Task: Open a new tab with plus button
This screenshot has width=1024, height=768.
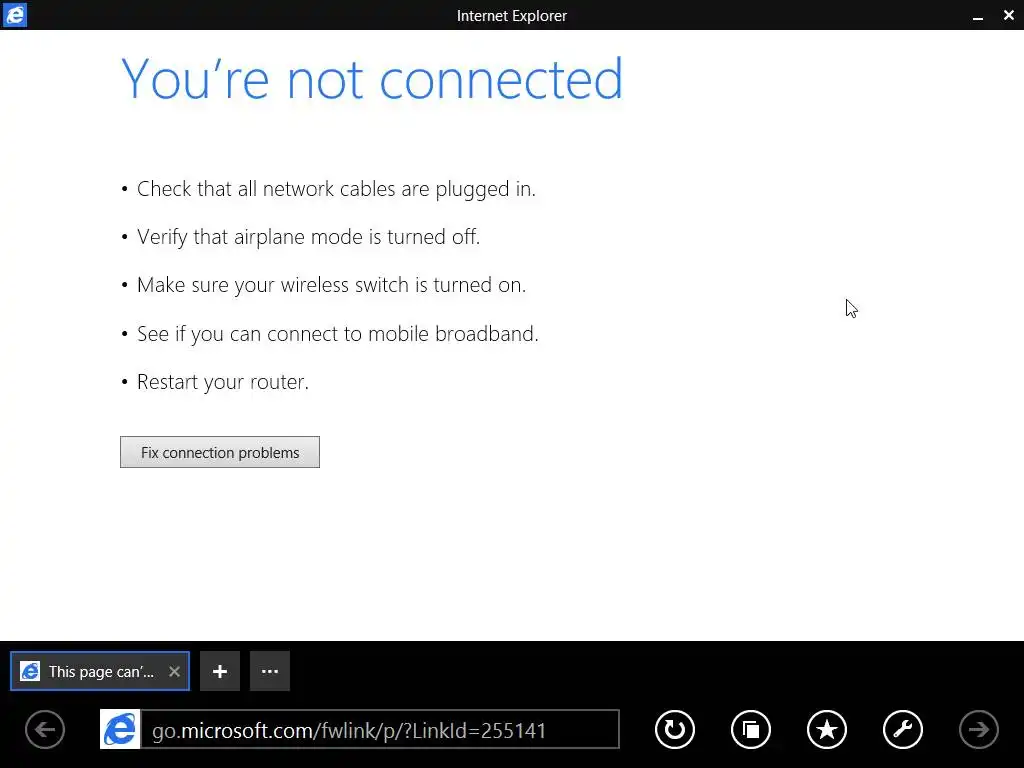Action: point(219,671)
